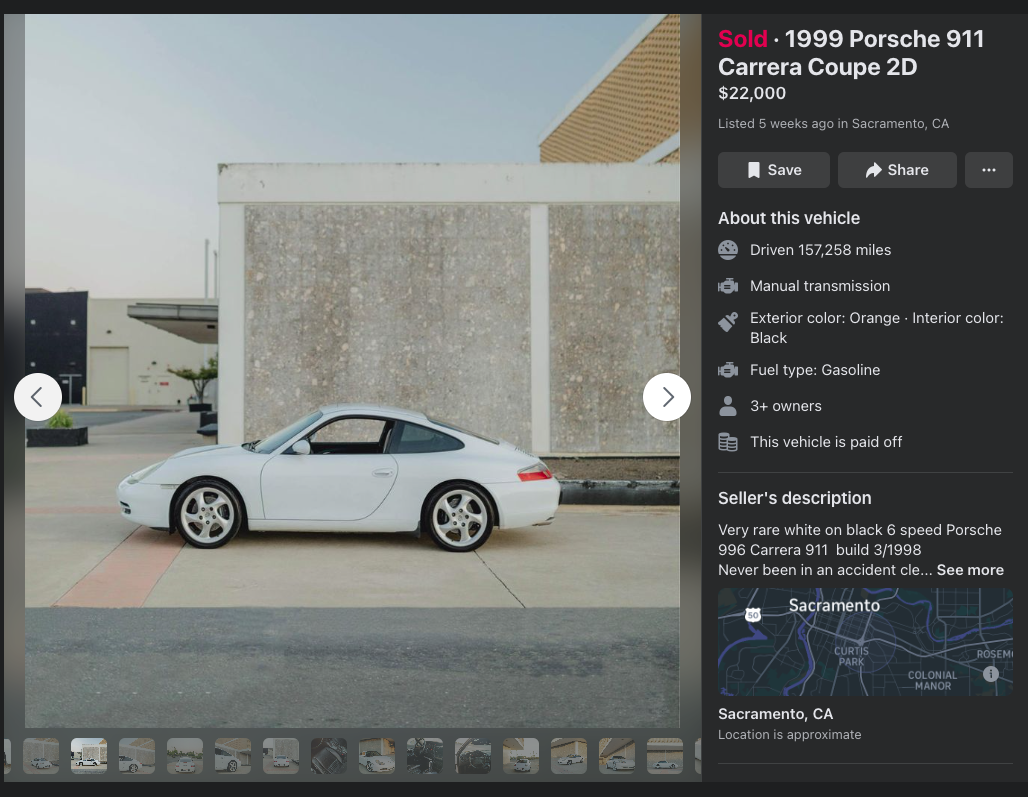Click the Seller's description heading

[x=795, y=498]
